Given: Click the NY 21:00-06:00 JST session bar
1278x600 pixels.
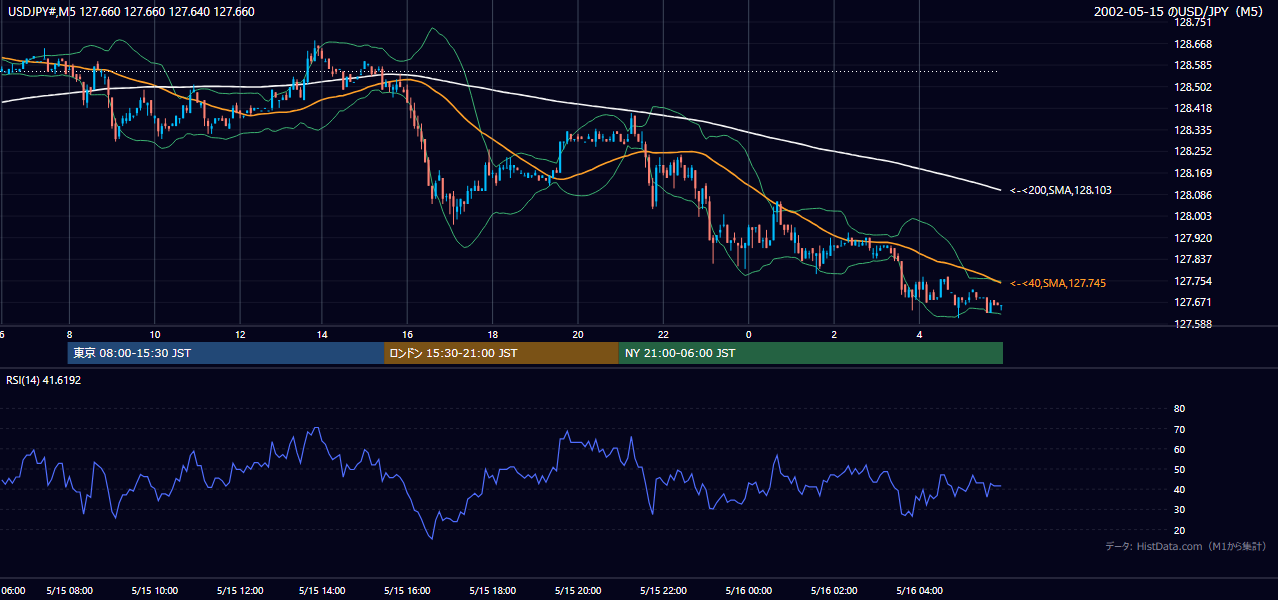Looking at the screenshot, I should tap(811, 353).
